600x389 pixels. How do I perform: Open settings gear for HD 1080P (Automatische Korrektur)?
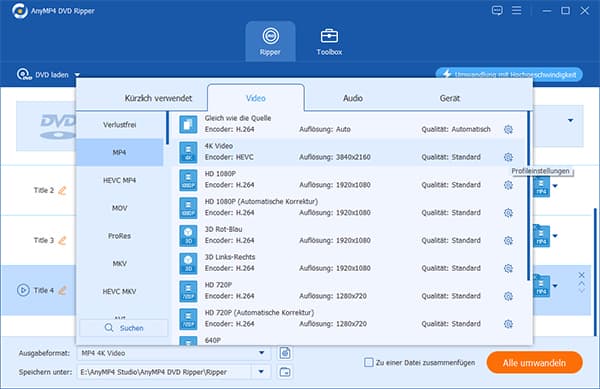coord(508,213)
